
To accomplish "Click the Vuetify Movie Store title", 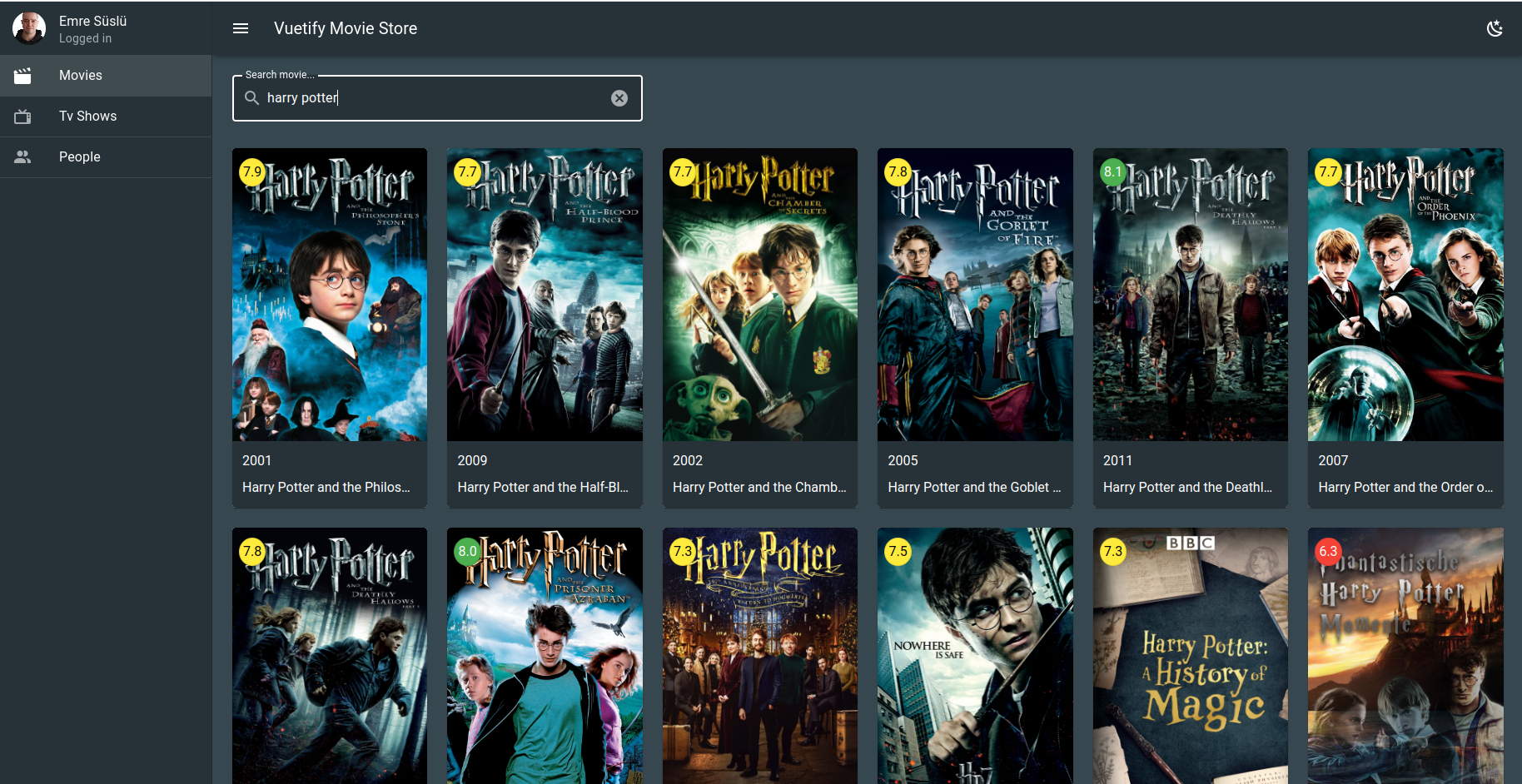I will click(x=346, y=27).
